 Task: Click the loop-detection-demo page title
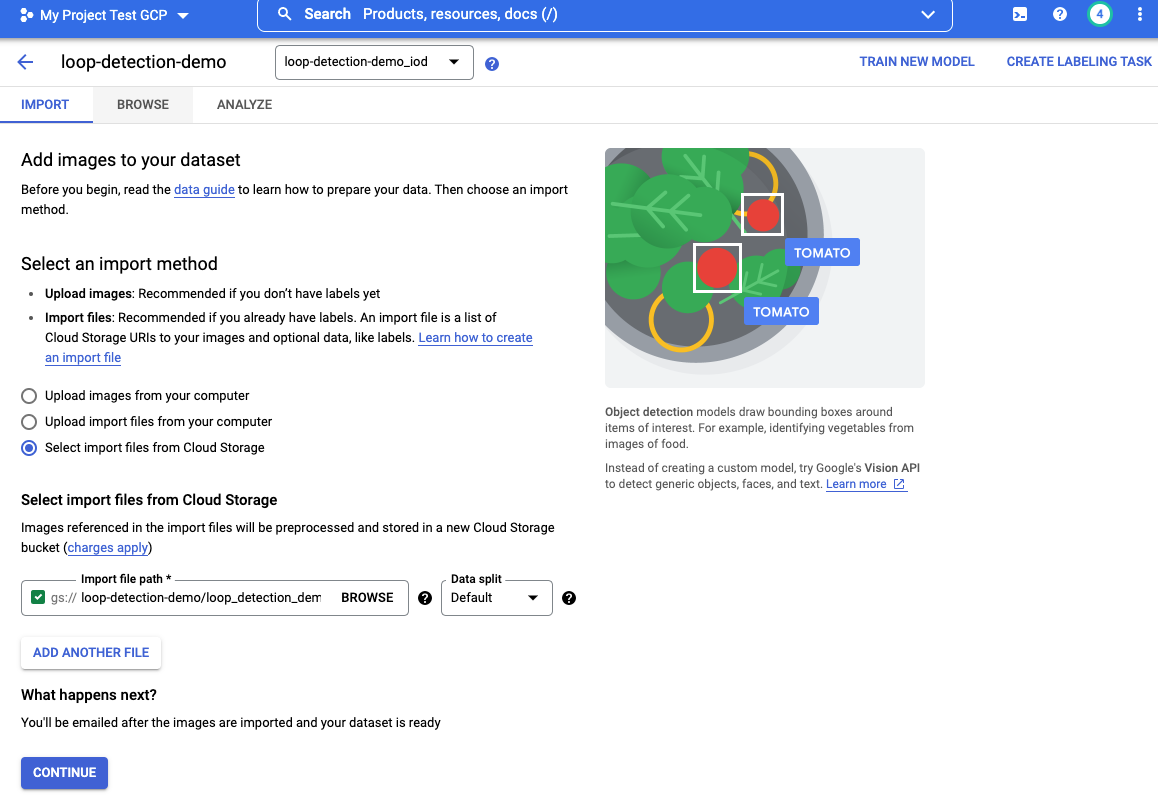coord(143,62)
